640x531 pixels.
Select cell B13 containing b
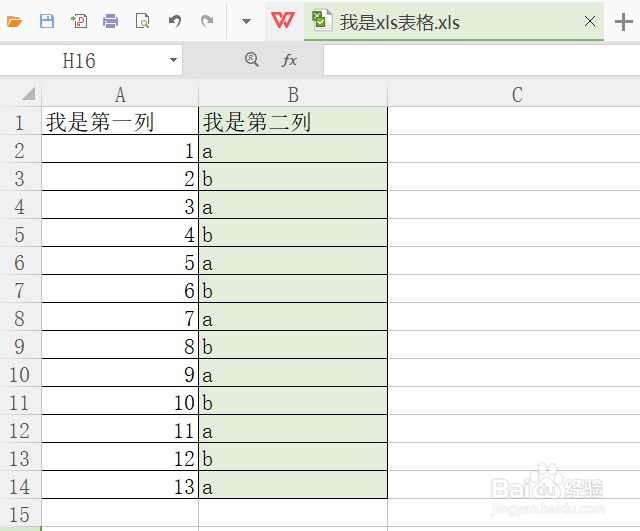coord(293,457)
